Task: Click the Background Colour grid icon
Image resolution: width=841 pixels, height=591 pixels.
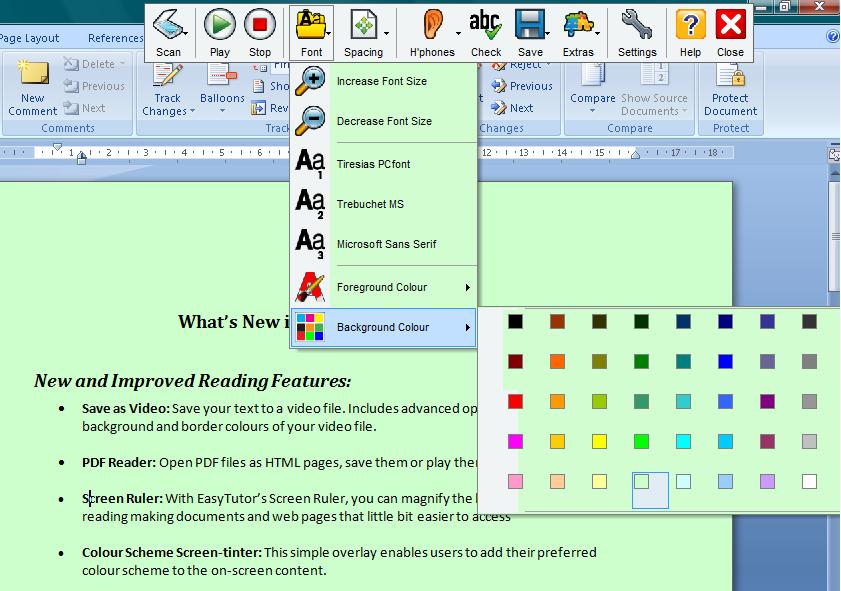Action: (x=310, y=327)
